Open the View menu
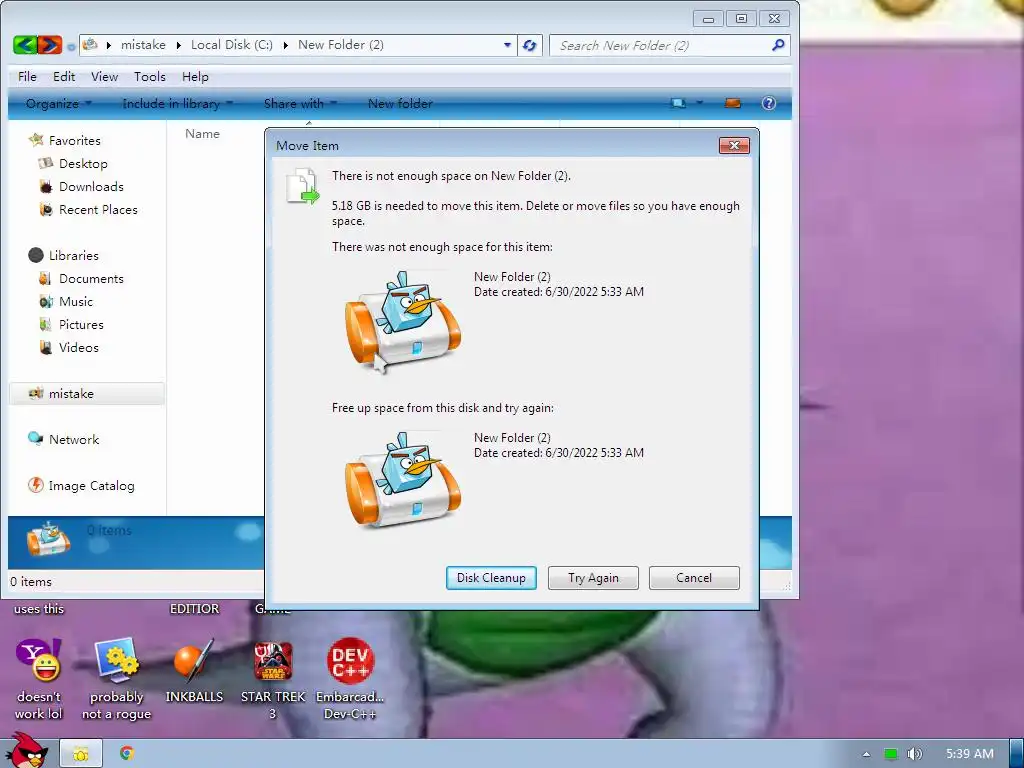The height and width of the screenshot is (768, 1024). coord(104,76)
